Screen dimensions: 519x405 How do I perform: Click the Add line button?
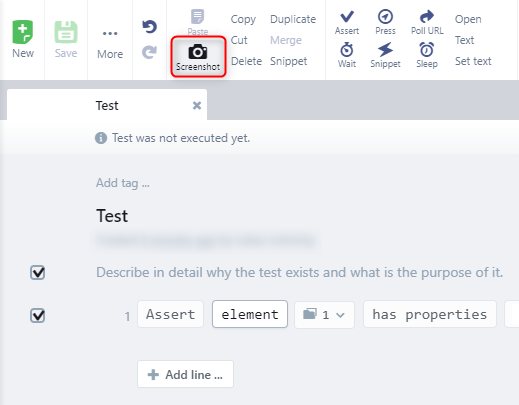pyautogui.click(x=185, y=374)
